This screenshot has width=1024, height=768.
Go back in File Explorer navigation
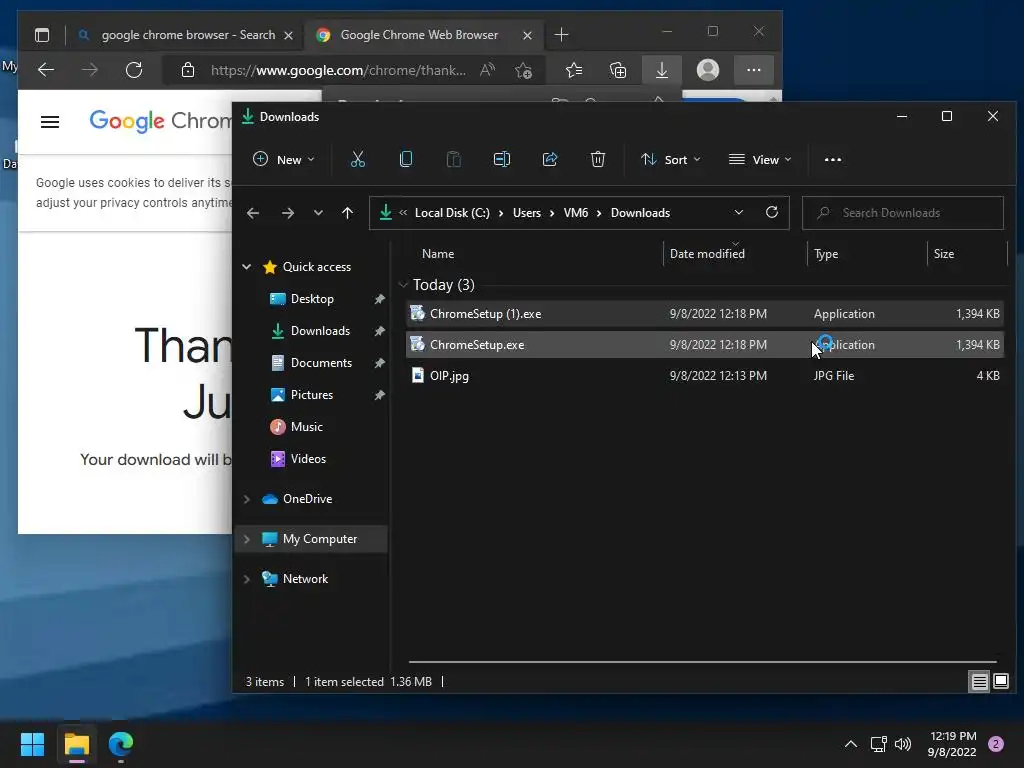point(253,213)
